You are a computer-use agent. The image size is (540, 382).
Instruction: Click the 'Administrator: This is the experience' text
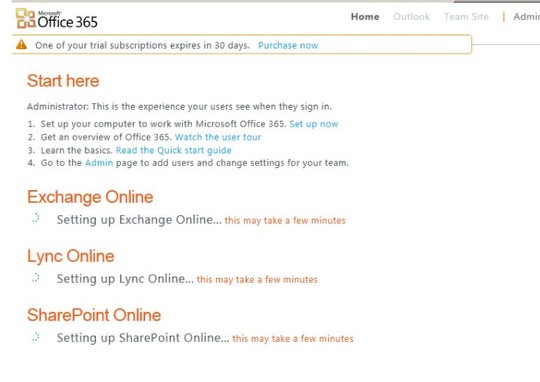[x=179, y=106]
